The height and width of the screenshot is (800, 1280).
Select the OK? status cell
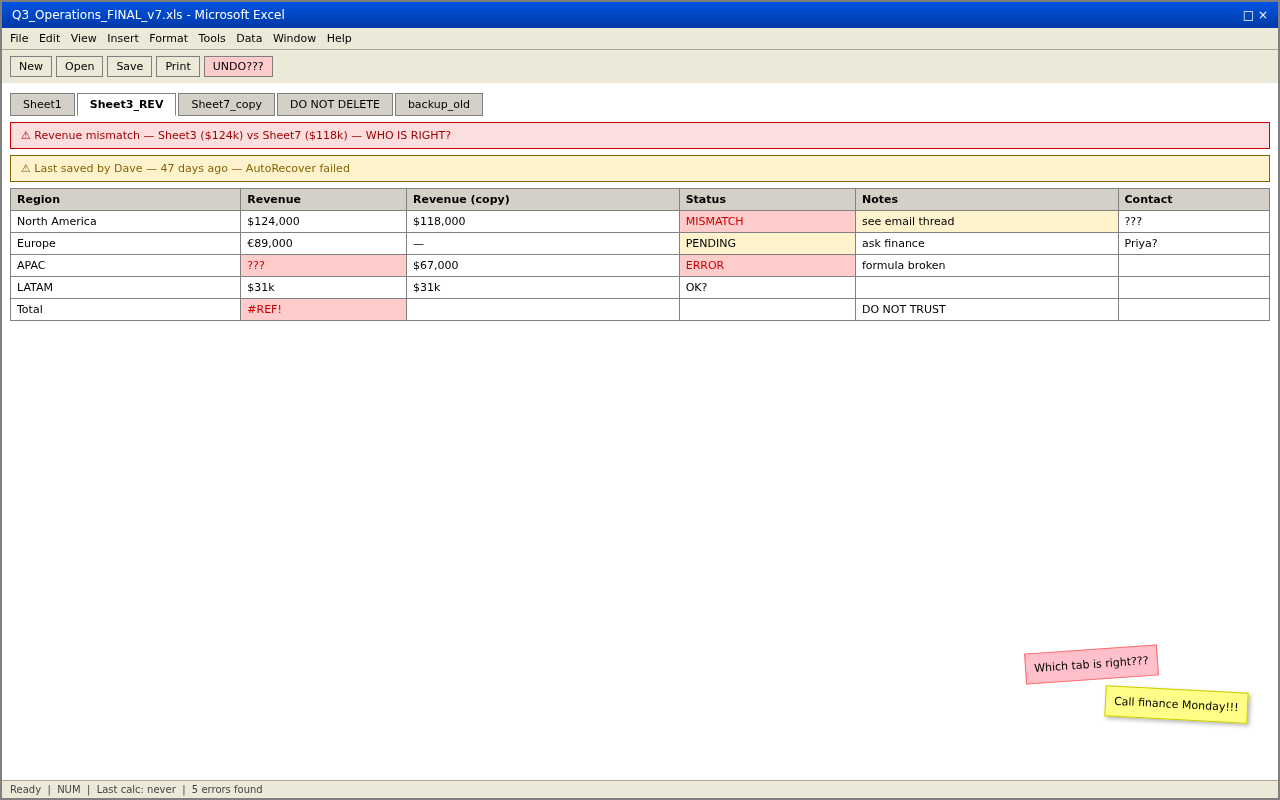tap(768, 288)
